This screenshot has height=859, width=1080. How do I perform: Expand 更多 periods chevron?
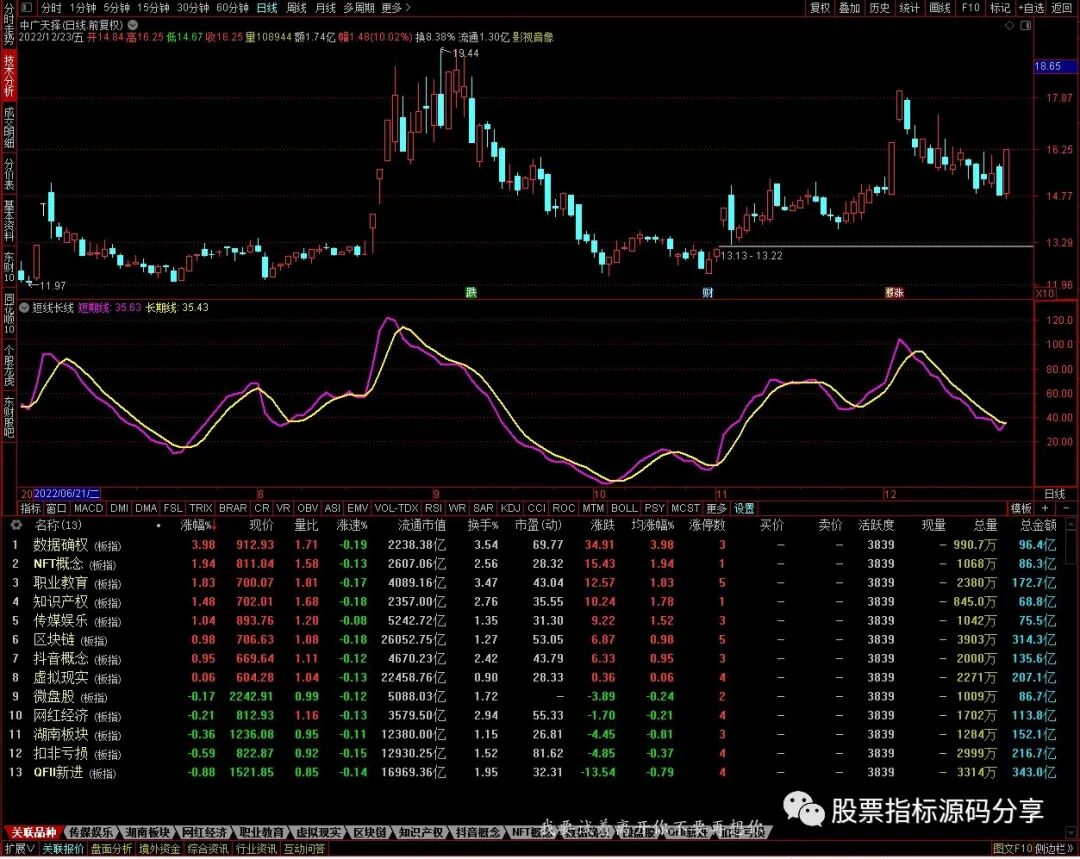tap(396, 8)
